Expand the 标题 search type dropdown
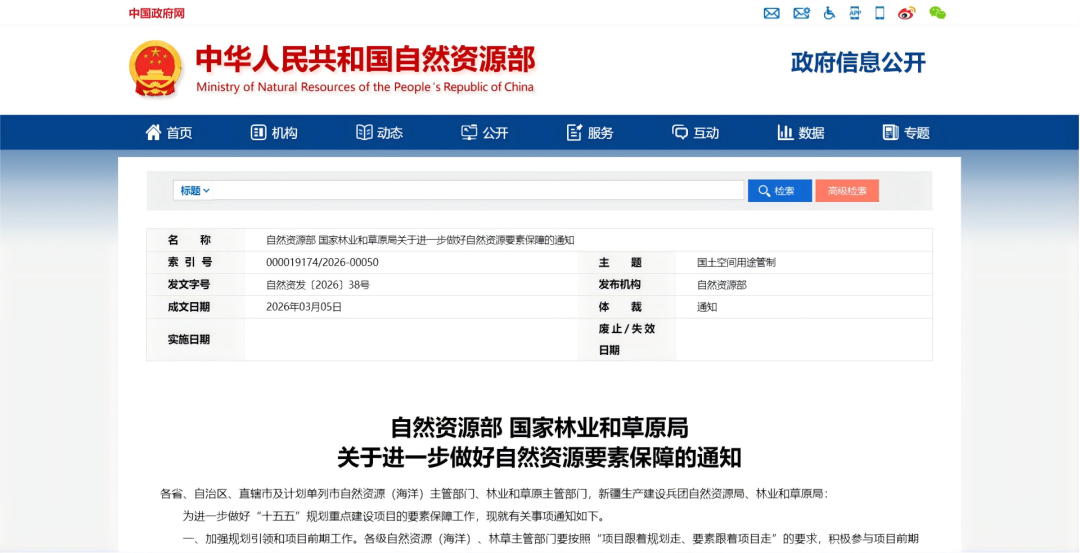The width and height of the screenshot is (1080, 553). pos(195,190)
